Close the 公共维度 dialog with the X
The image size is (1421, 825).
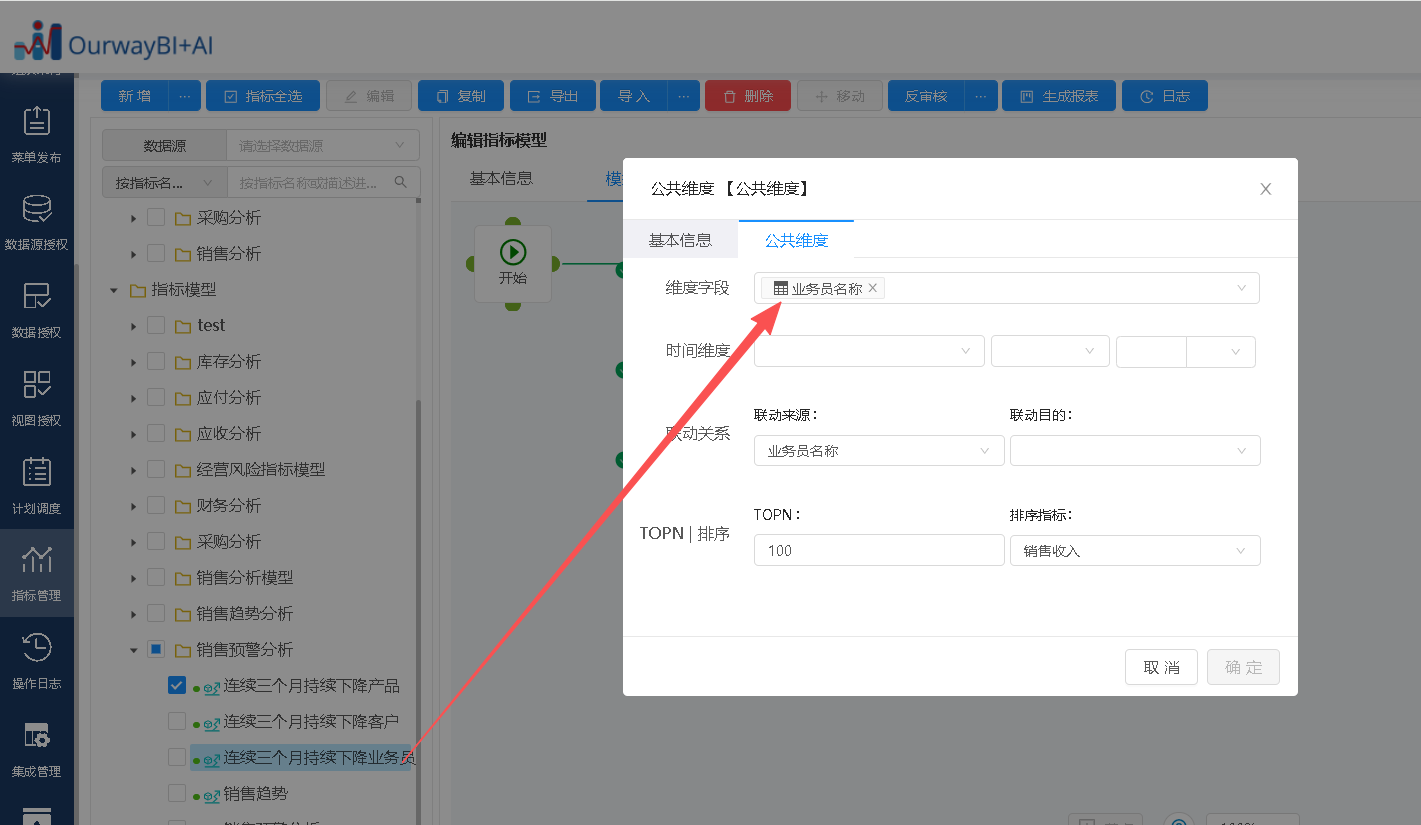click(x=1266, y=189)
